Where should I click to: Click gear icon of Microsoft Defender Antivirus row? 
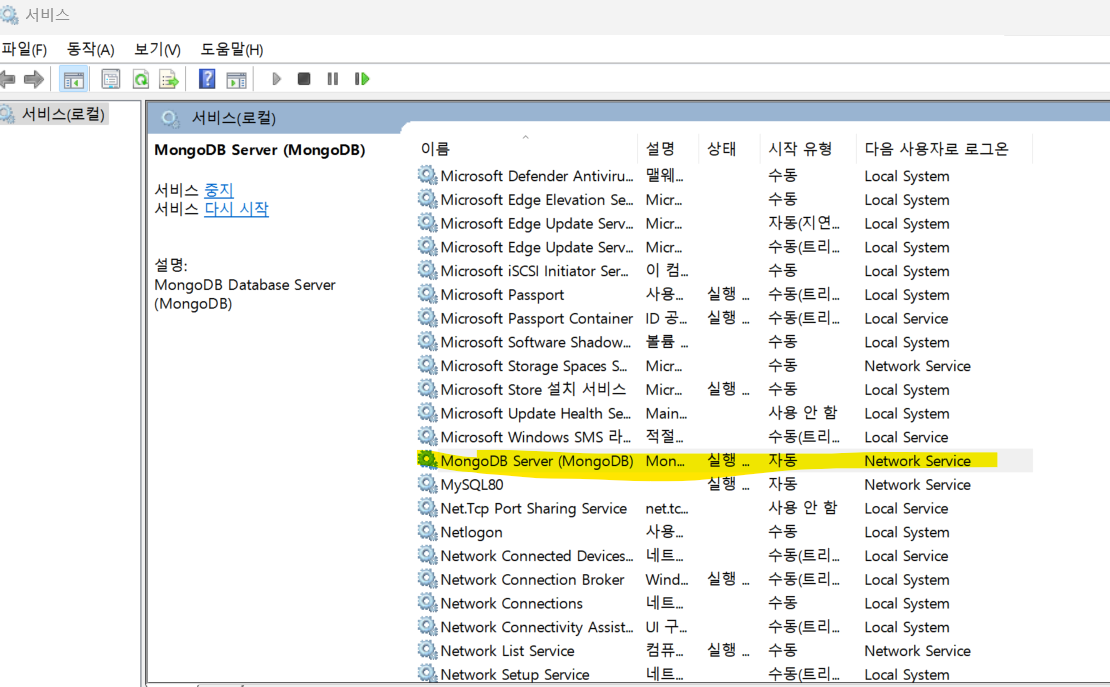pos(427,175)
